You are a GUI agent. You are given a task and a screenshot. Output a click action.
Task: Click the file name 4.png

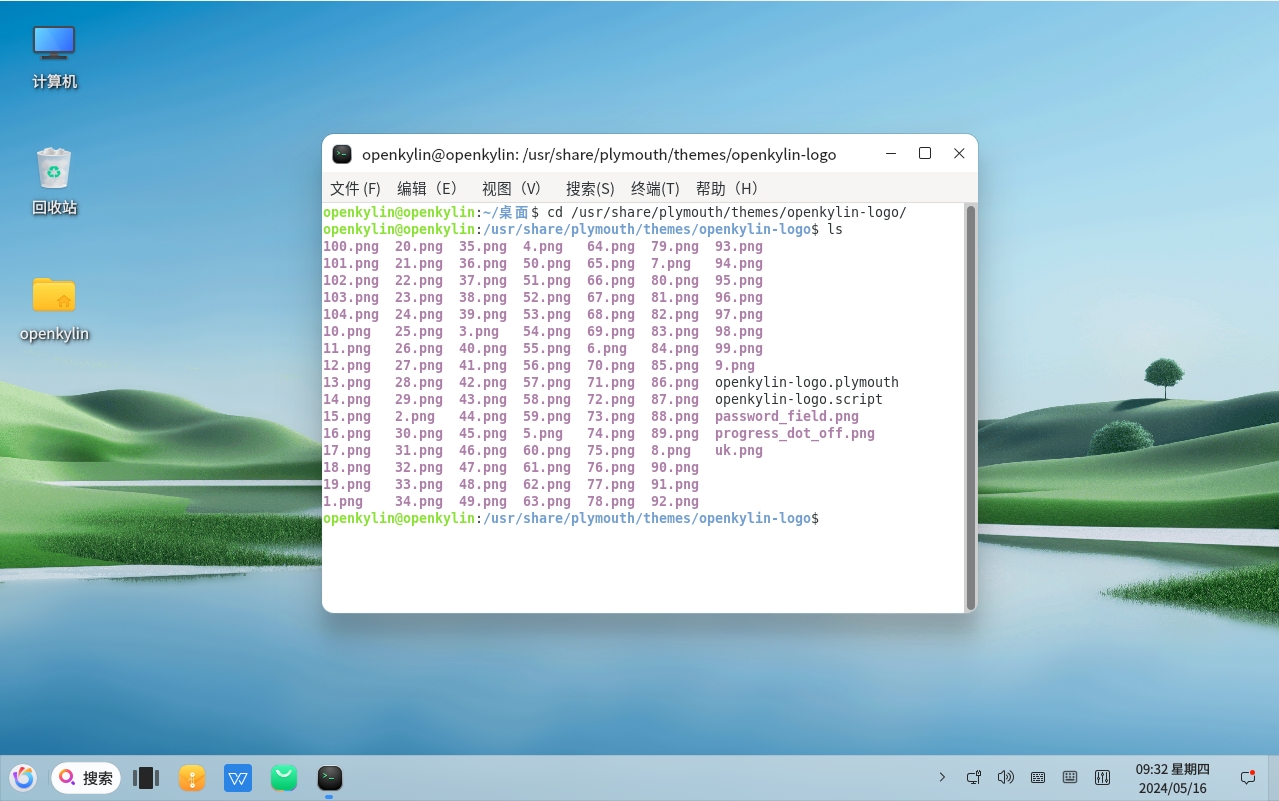542,246
